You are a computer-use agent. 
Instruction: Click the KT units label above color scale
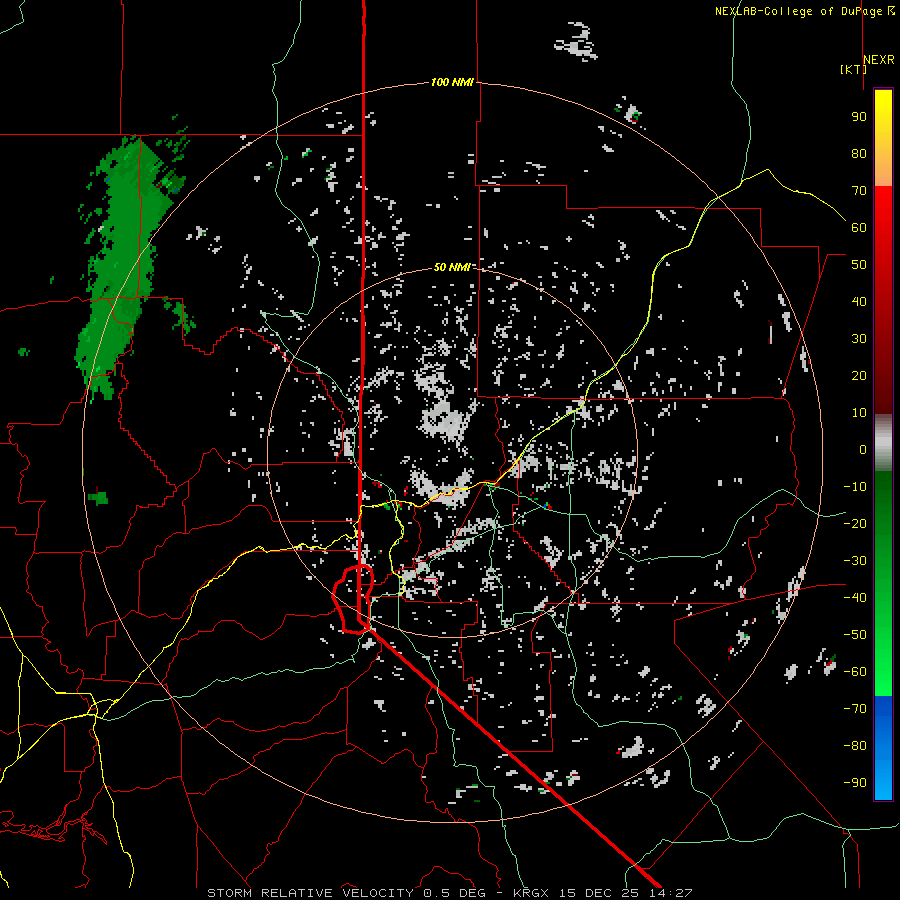click(x=854, y=69)
